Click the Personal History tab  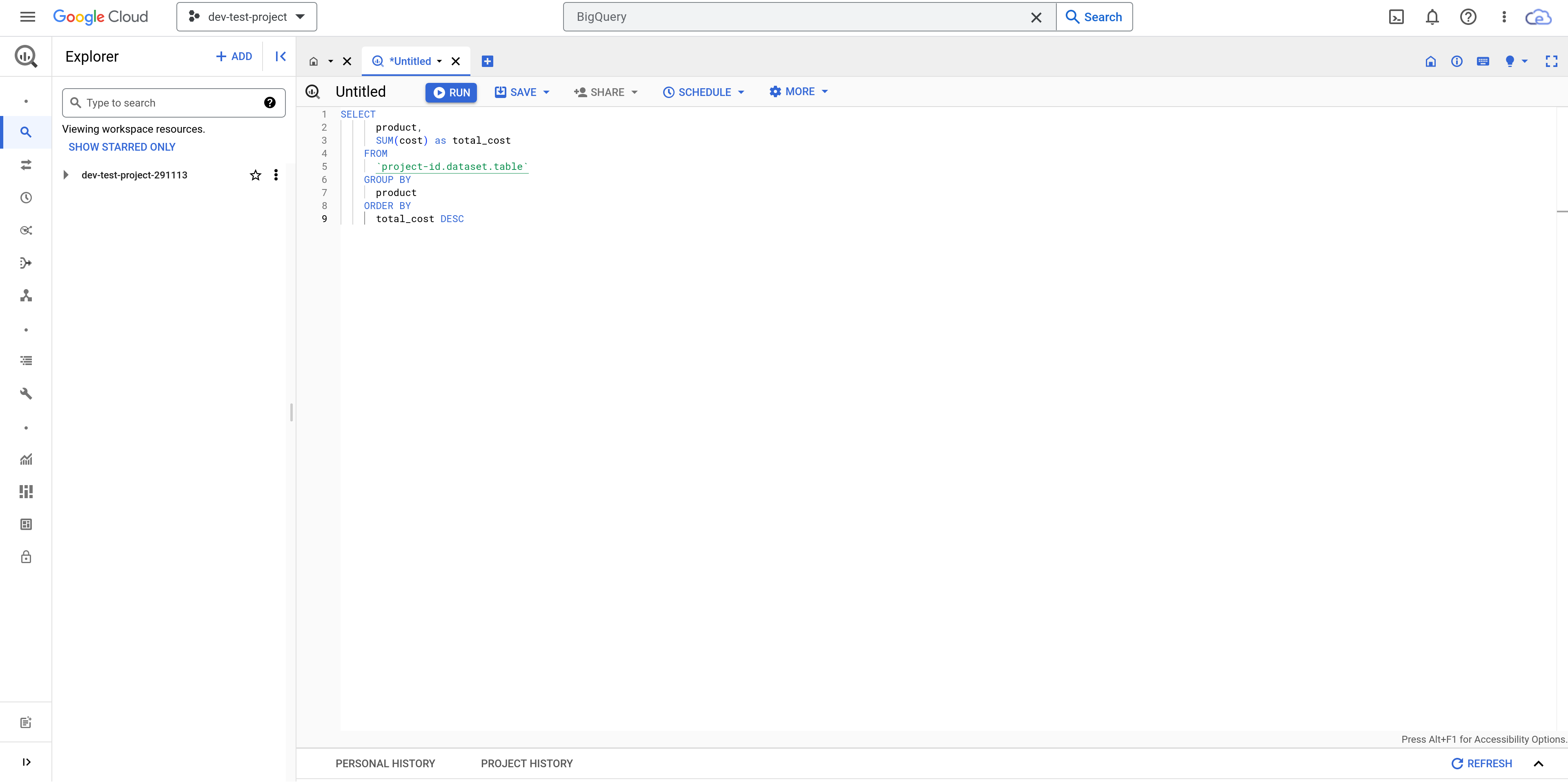pyautogui.click(x=386, y=763)
